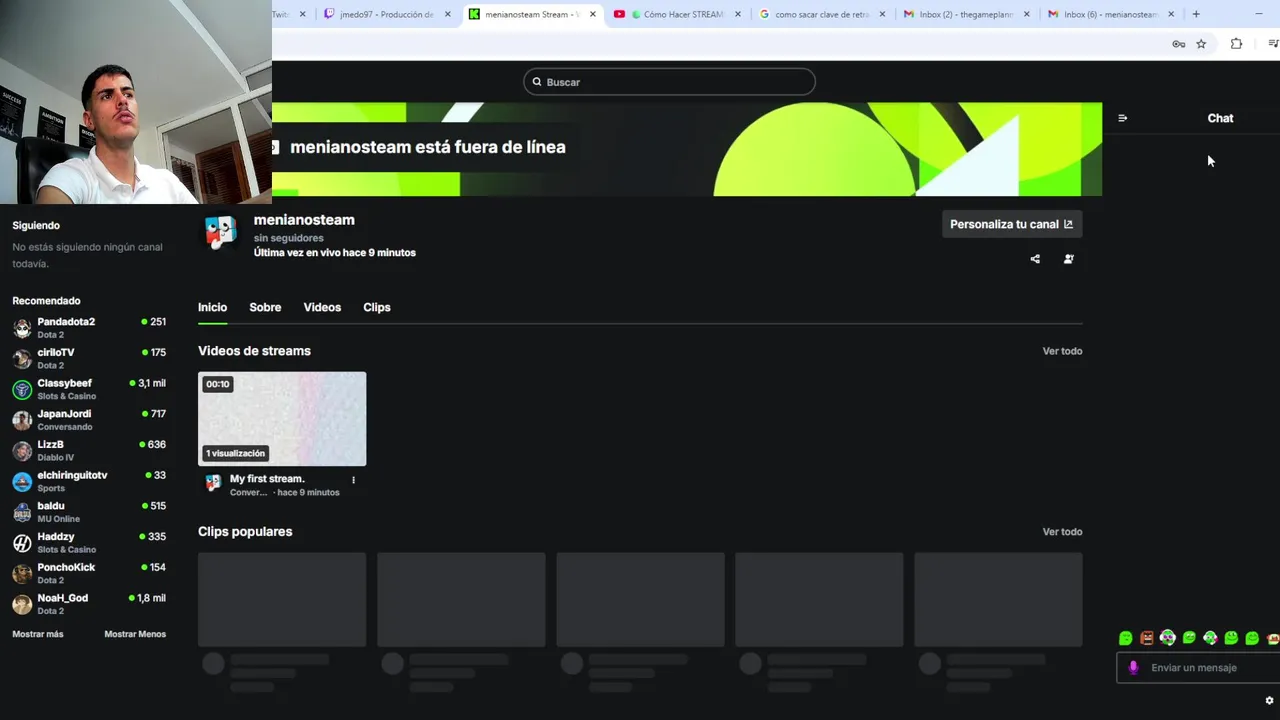The image size is (1280, 720).
Task: Switch to Inbox (6) menianosteam Gmail tab
Action: [1110, 14]
